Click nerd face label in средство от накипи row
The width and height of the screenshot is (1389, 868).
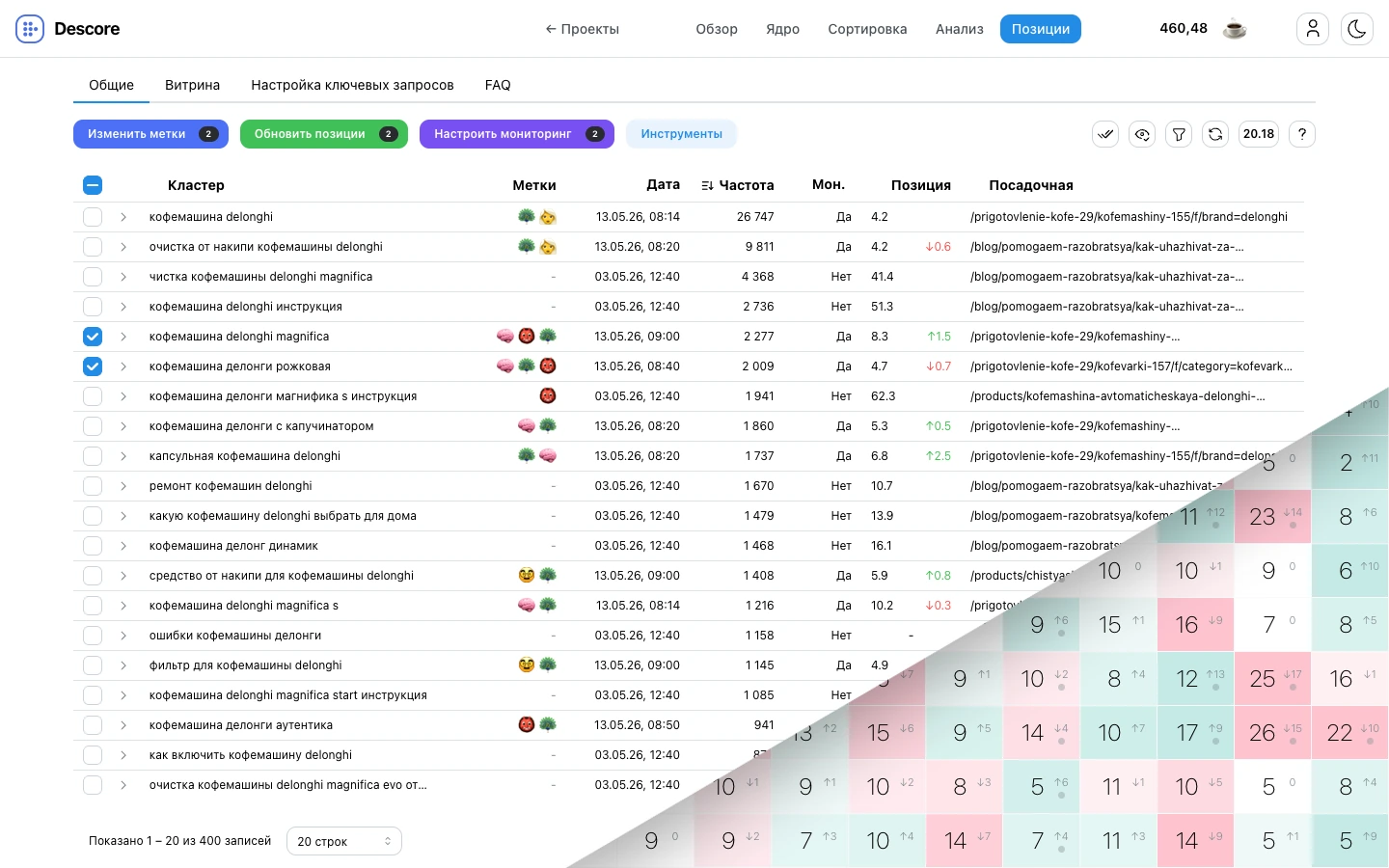527,576
